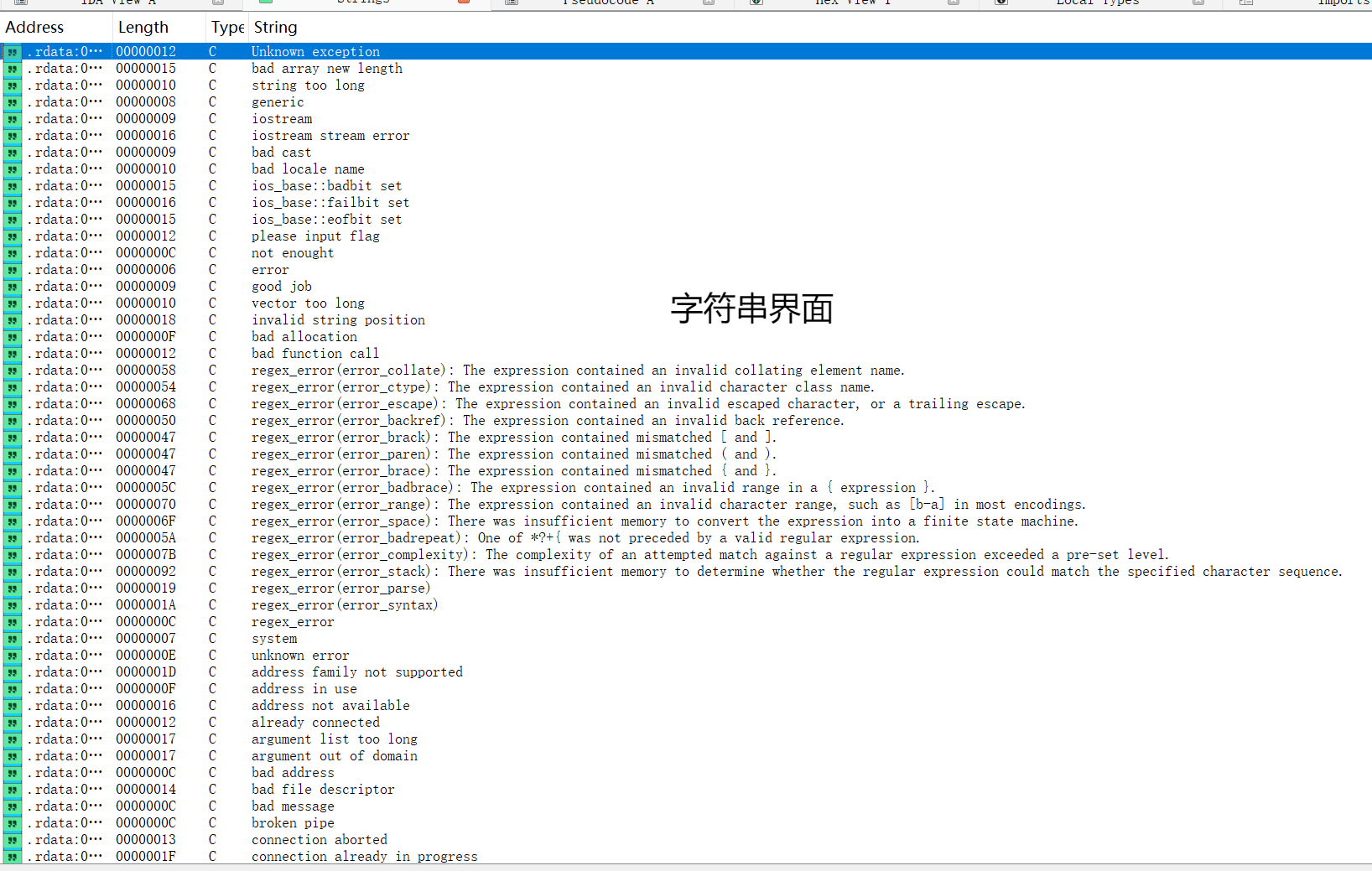Select the 'vector too long' string
This screenshot has height=871, width=1372.
pyautogui.click(x=308, y=303)
